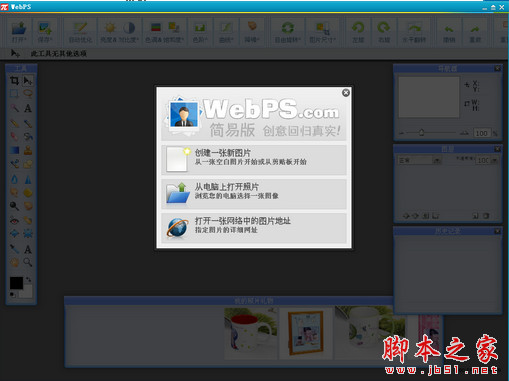Select the Clone Stamp tool
Image resolution: width=509 pixels, height=381 pixels.
(28, 150)
